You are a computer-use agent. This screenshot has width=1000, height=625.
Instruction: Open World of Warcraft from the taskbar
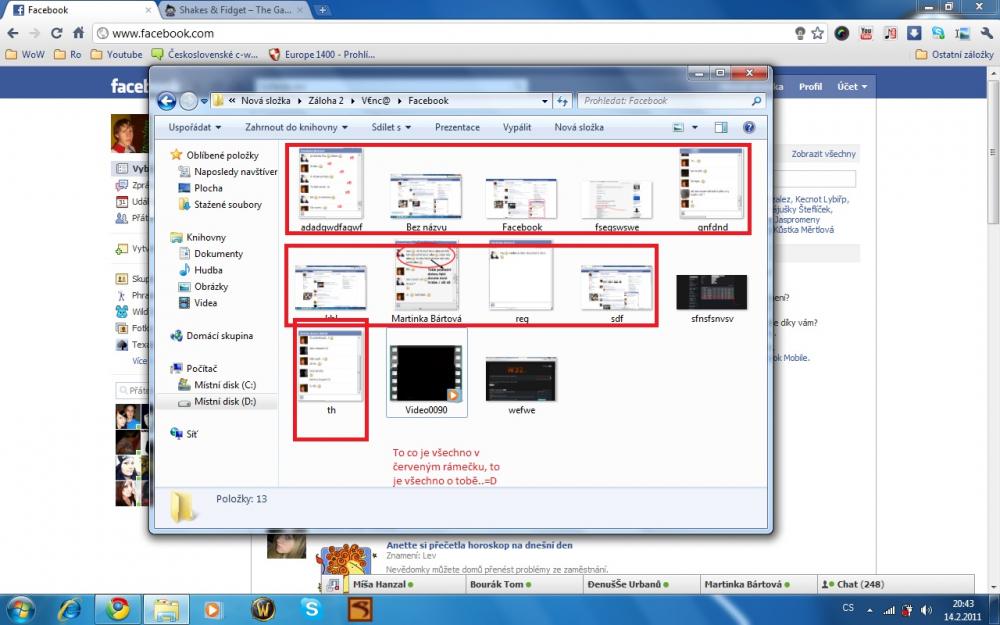[263, 610]
